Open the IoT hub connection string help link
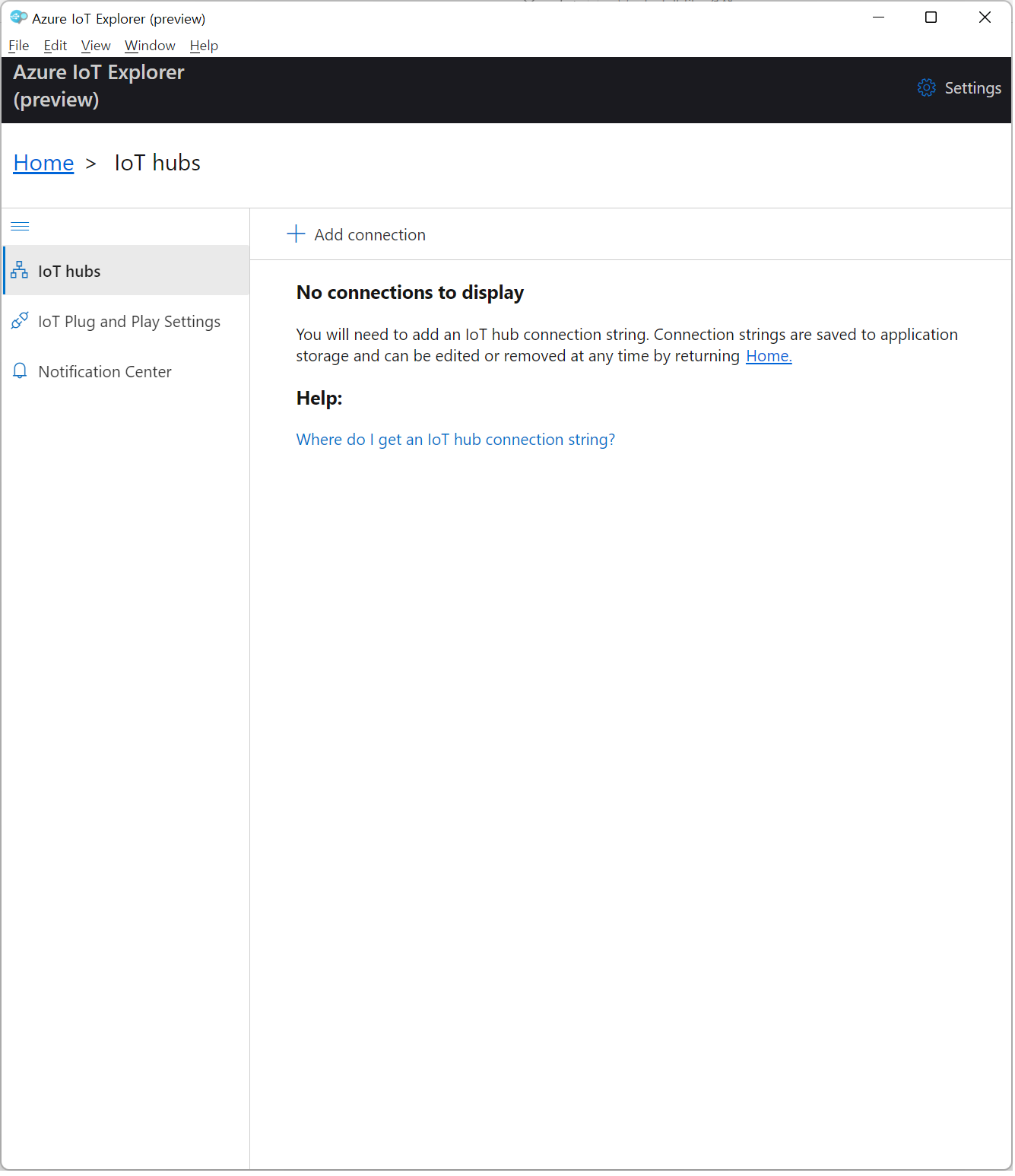 [x=455, y=439]
